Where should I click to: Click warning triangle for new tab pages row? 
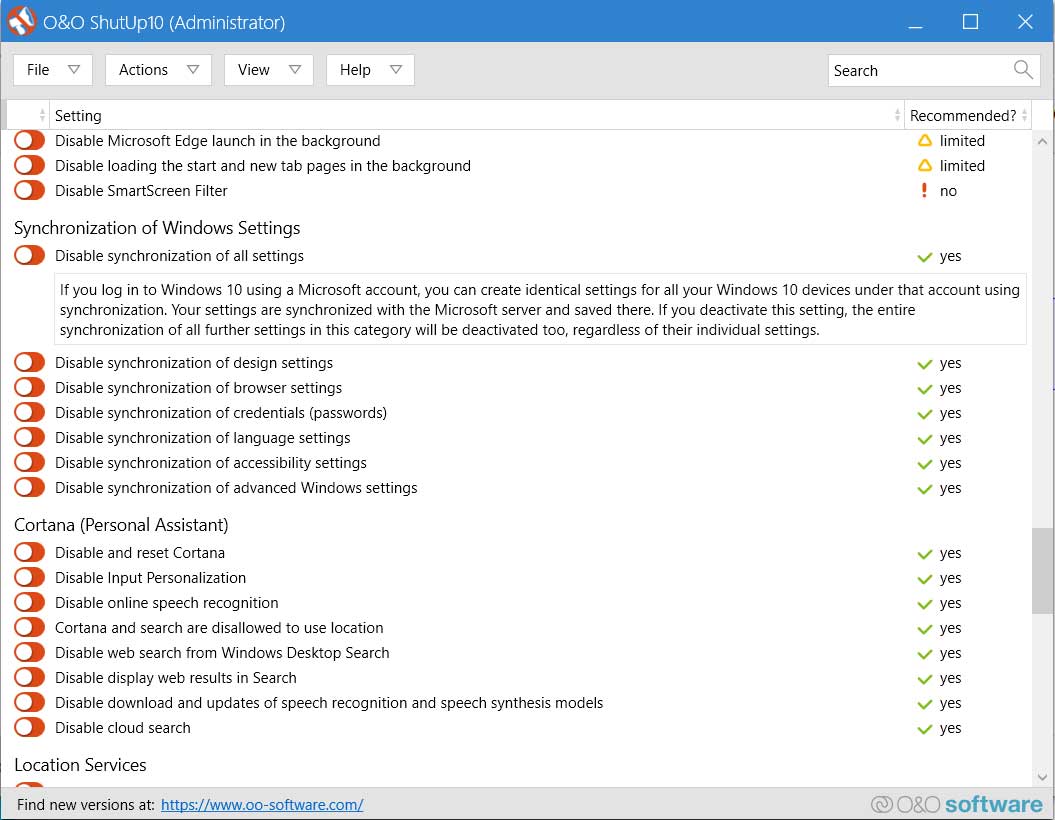coord(925,165)
